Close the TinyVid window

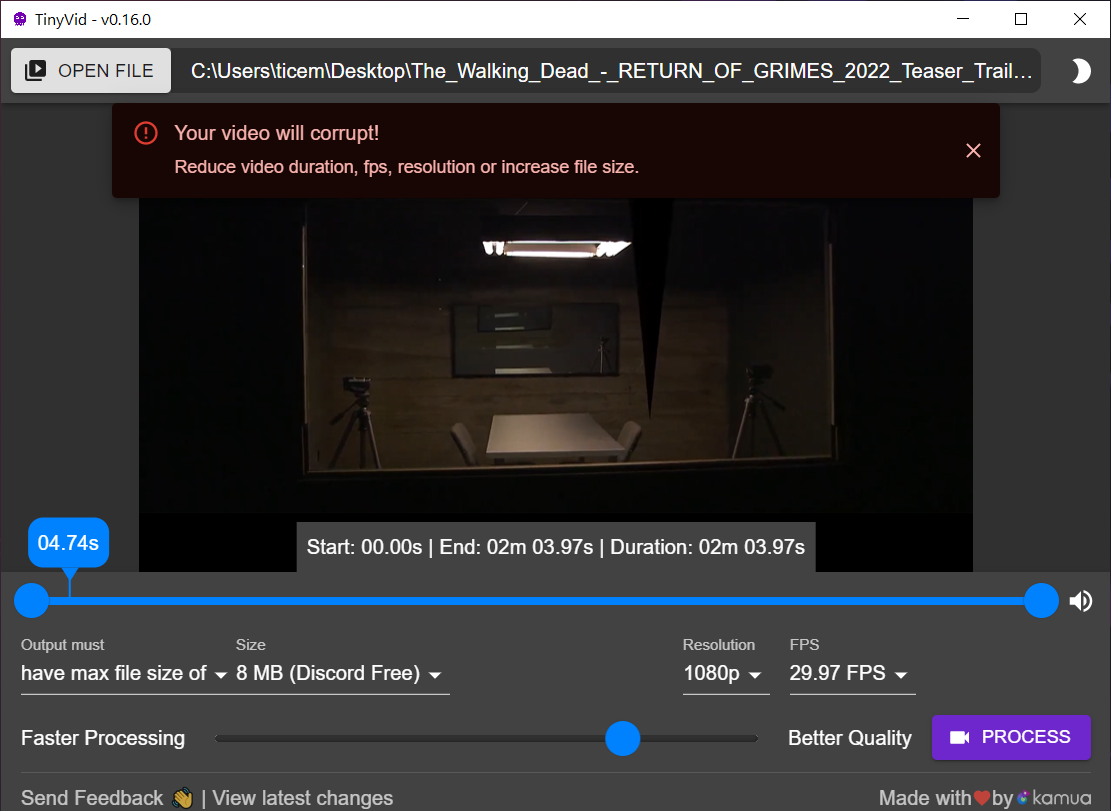[x=1080, y=19]
